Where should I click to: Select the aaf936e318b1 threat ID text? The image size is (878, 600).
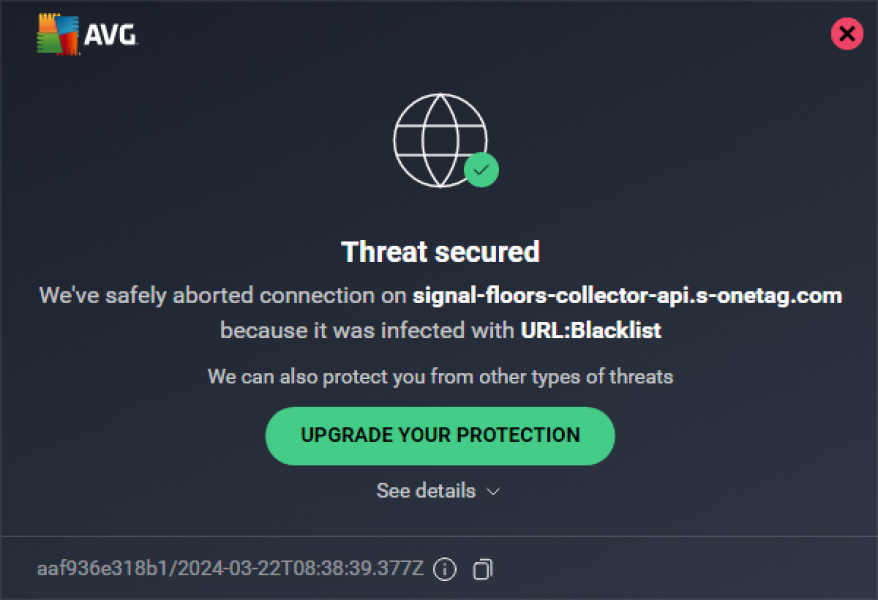coord(92,569)
